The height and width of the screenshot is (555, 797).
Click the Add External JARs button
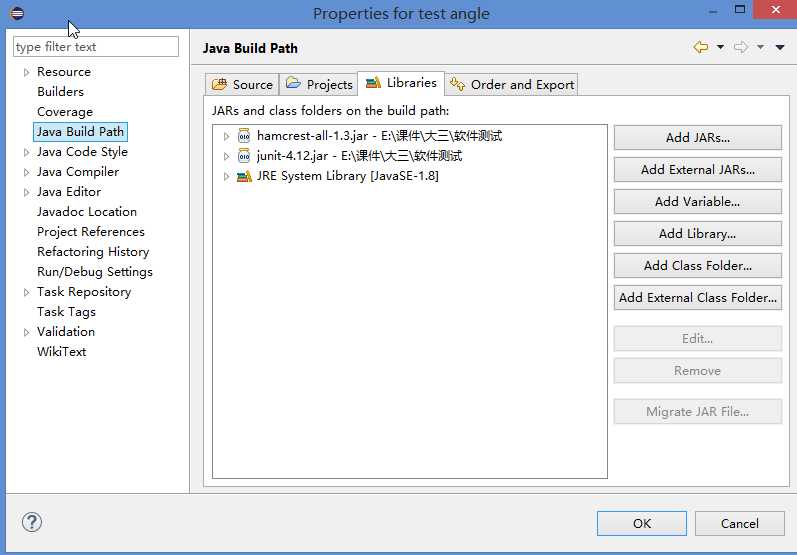[697, 170]
